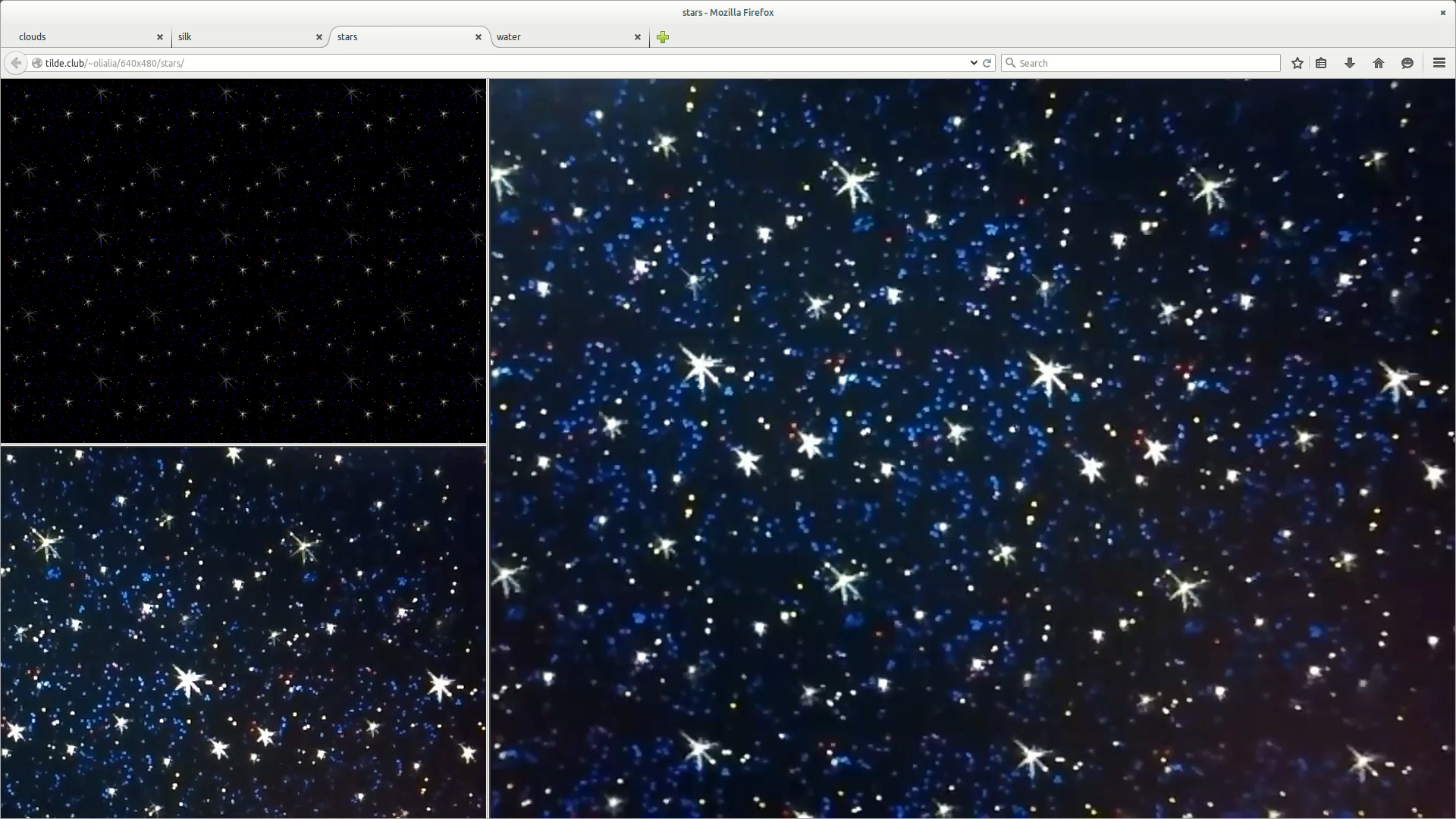Screen dimensions: 1456x819
Task: Close the stars tab
Action: click(479, 36)
